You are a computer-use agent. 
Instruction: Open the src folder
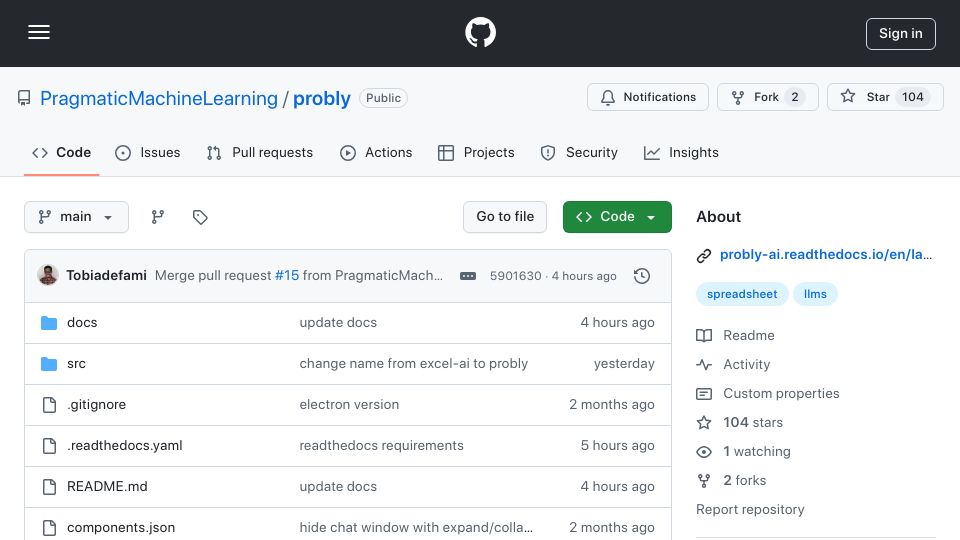pyautogui.click(x=77, y=364)
